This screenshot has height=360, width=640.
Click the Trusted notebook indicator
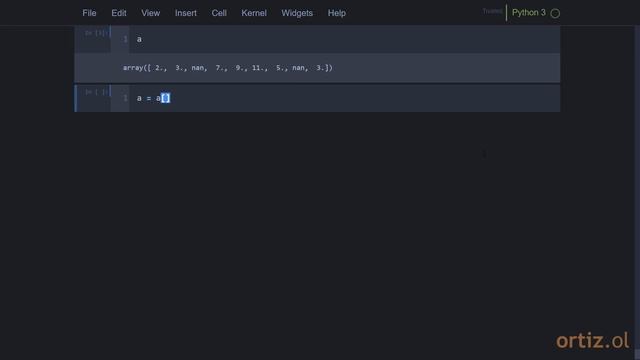[492, 11]
